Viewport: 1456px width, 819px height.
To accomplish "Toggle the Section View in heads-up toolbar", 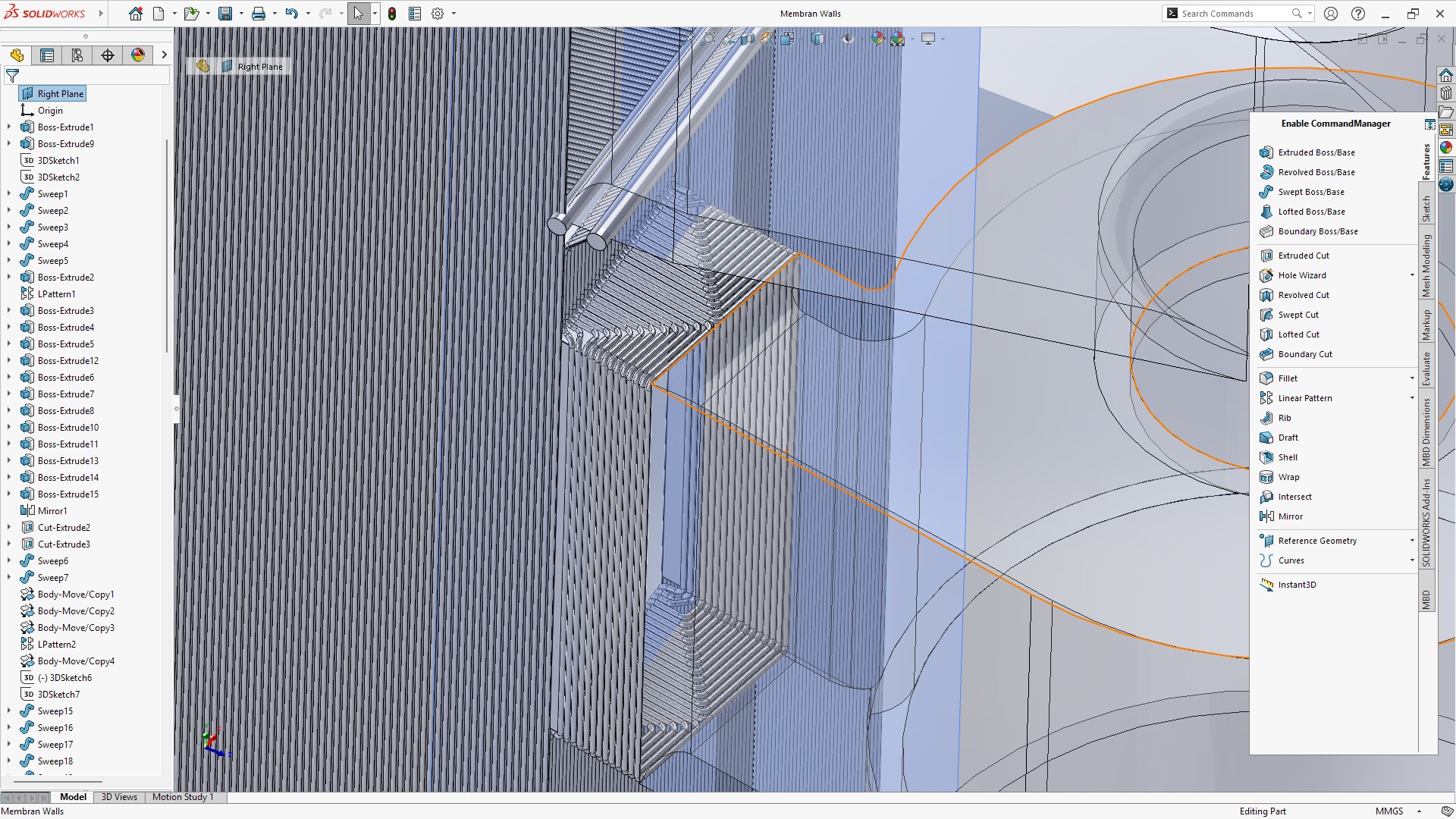I will (x=748, y=39).
